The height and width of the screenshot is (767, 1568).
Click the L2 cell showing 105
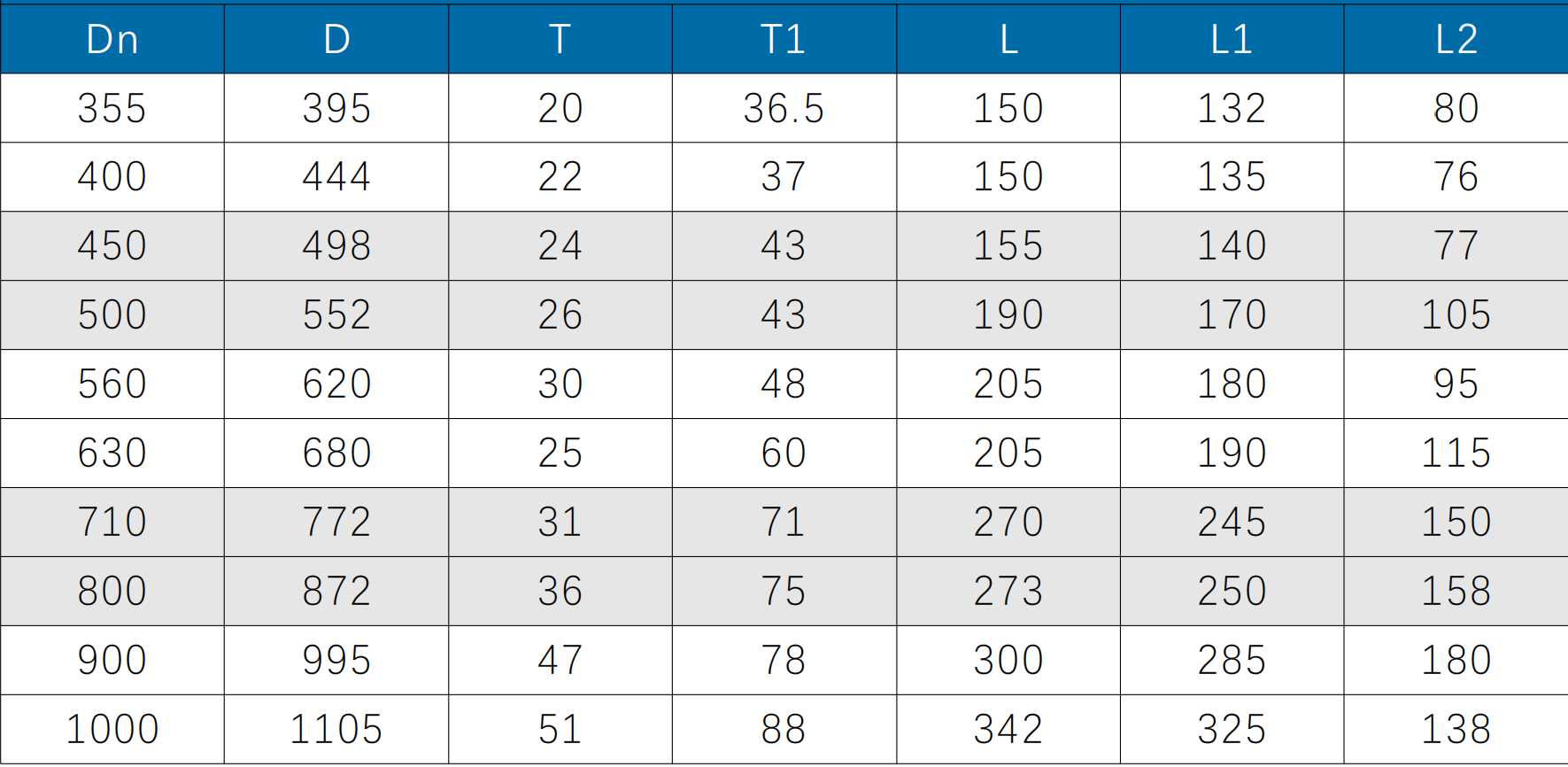[x=1456, y=314]
